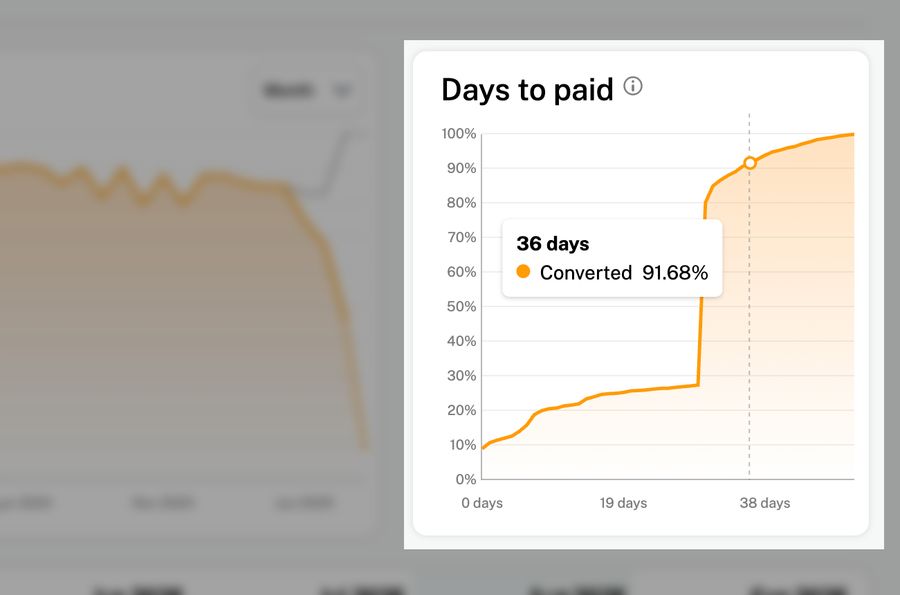The height and width of the screenshot is (595, 900).
Task: Click the 36 days tooltip heading
Action: point(553,243)
